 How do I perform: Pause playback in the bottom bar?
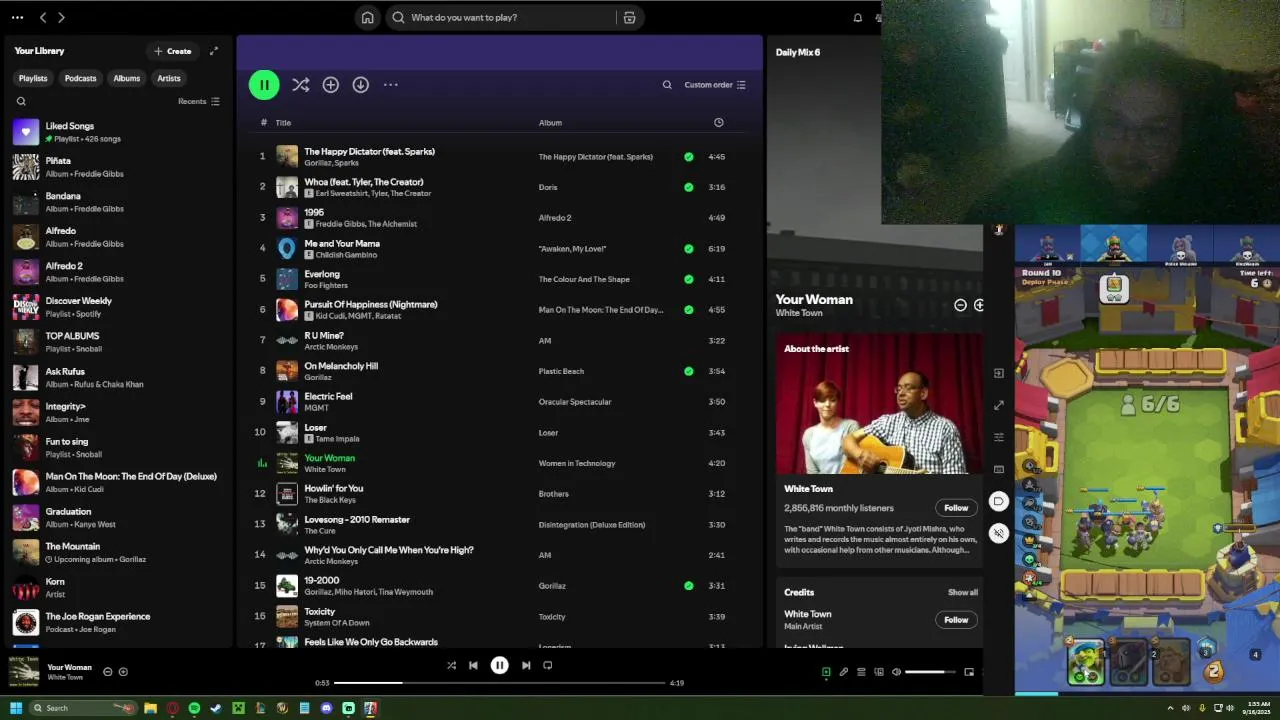click(x=499, y=665)
